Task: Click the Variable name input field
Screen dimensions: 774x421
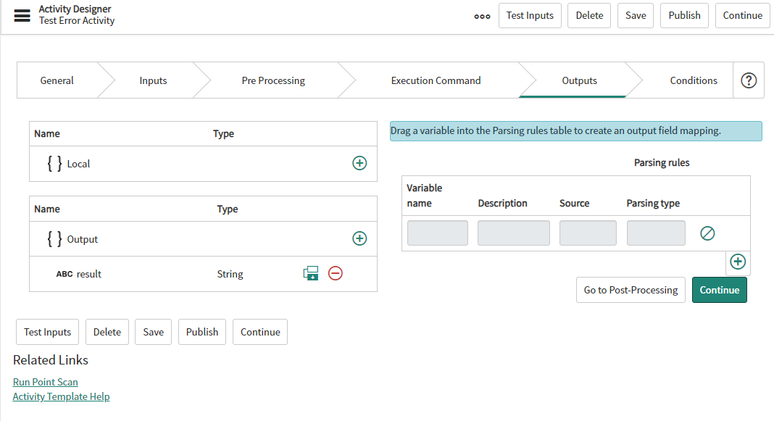Action: pyautogui.click(x=437, y=233)
